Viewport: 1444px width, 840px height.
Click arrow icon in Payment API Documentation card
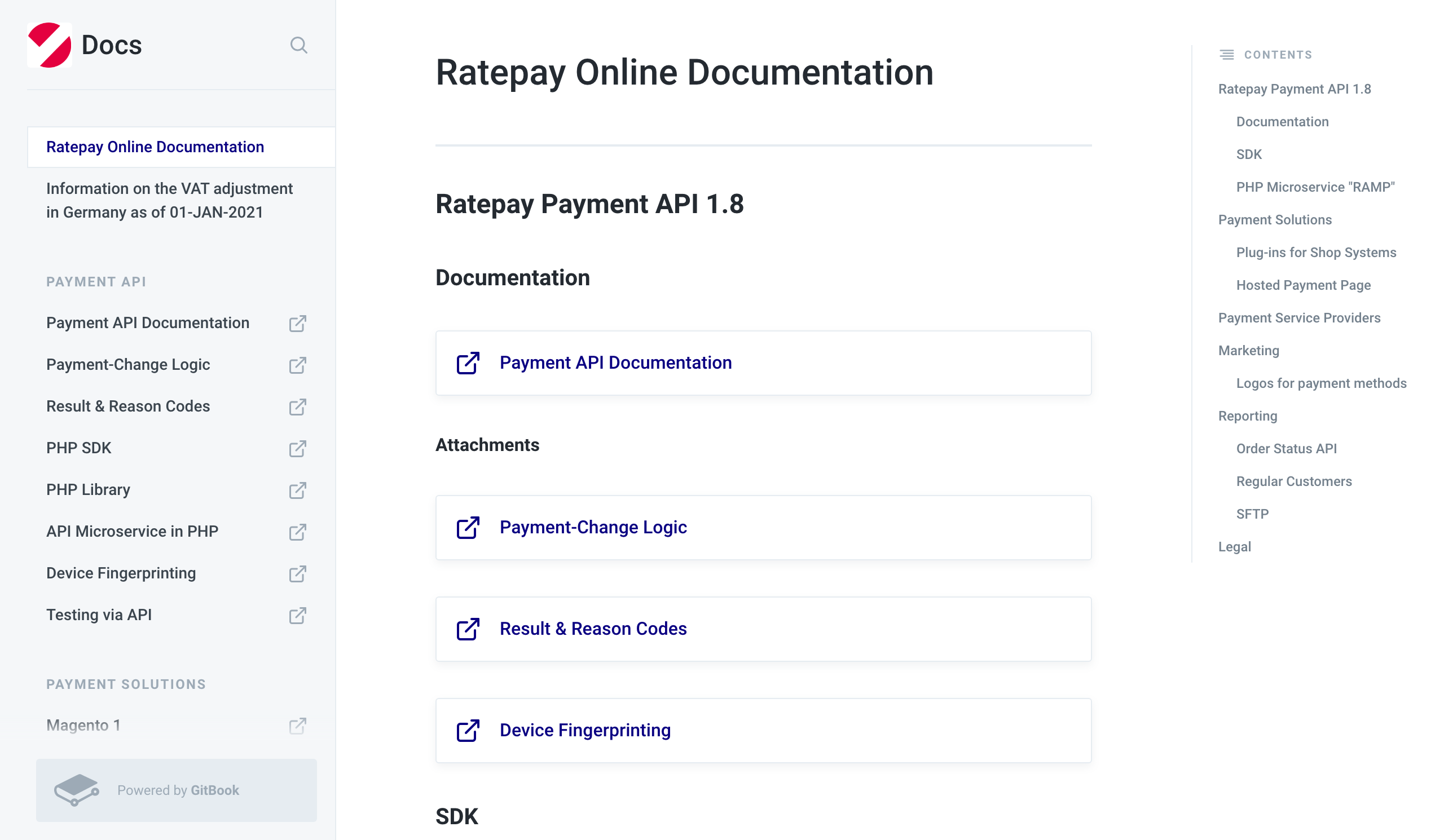(x=468, y=363)
